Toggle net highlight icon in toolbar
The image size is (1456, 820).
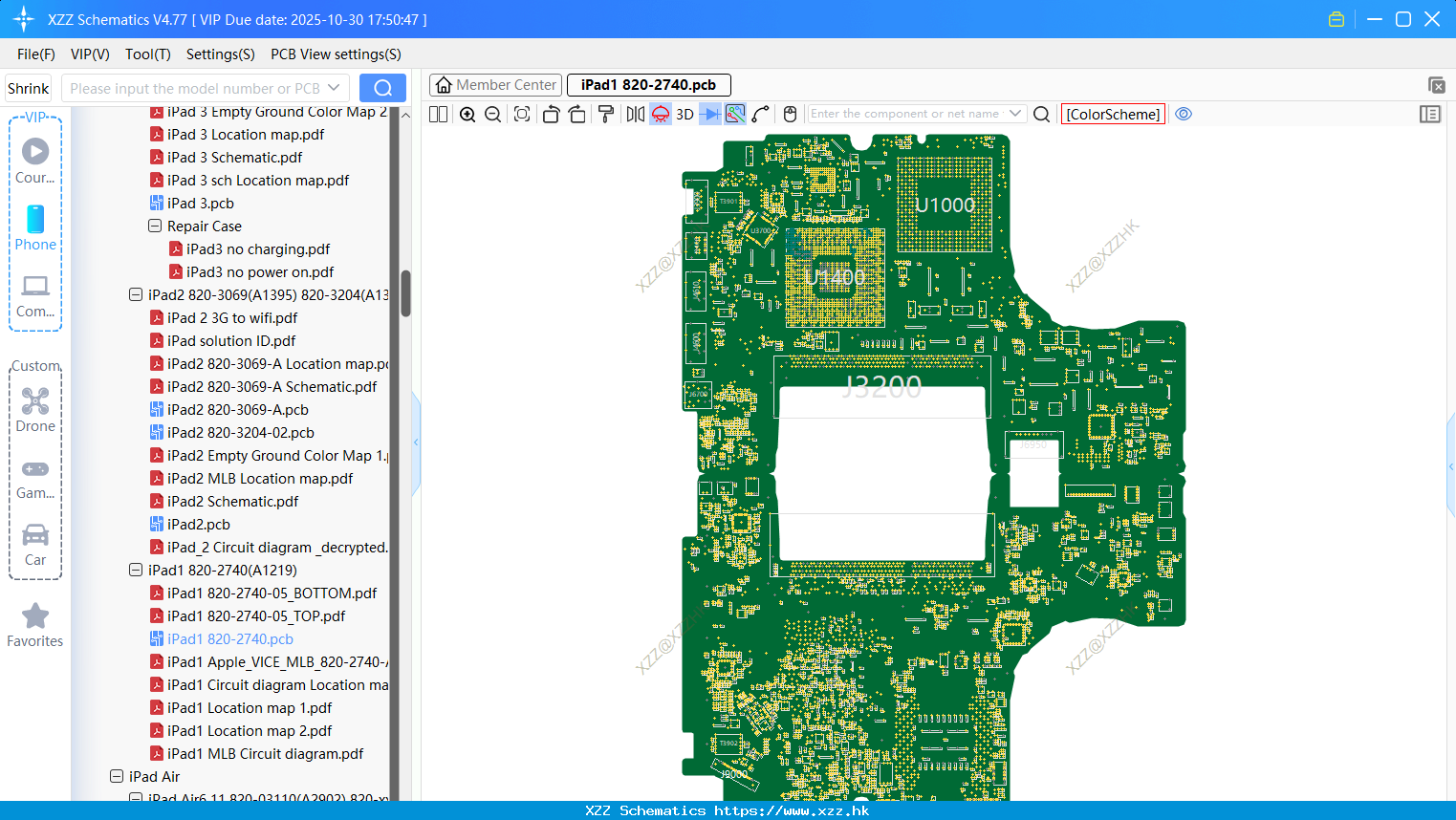[735, 114]
